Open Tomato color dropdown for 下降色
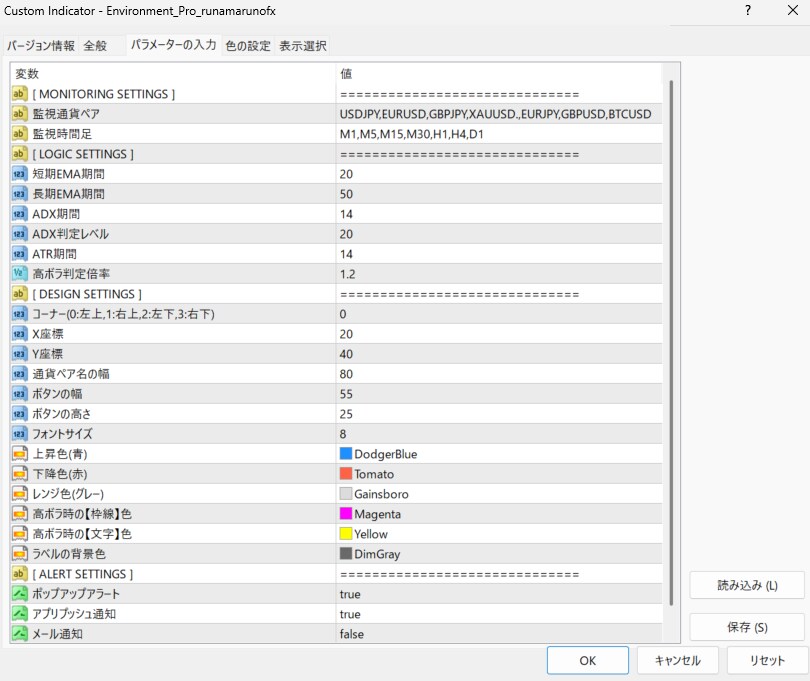810x681 pixels. pos(499,474)
